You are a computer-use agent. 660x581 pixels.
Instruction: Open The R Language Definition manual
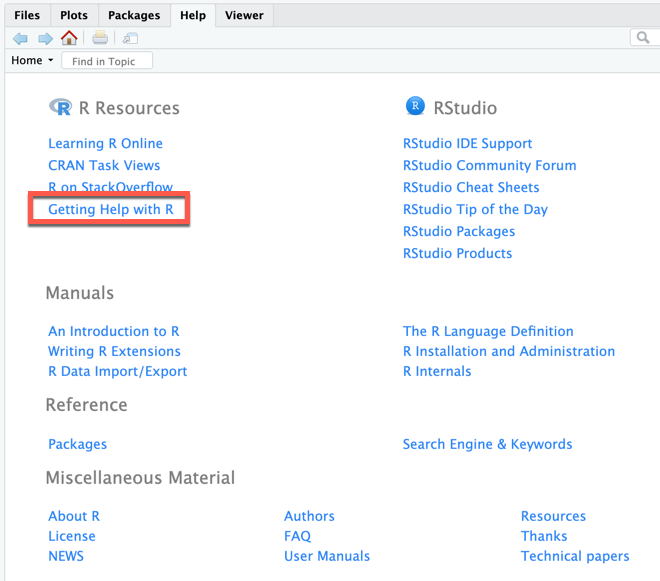(x=488, y=331)
